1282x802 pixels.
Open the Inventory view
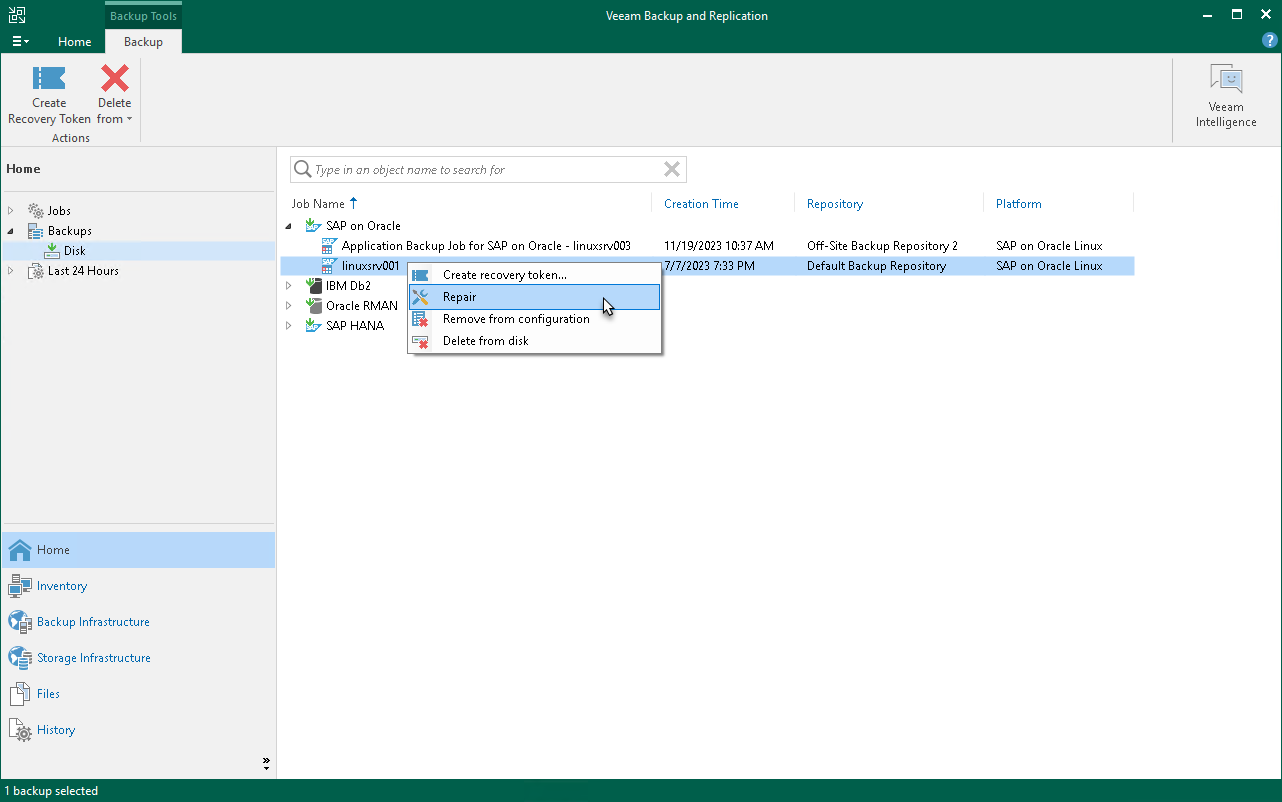coord(138,586)
